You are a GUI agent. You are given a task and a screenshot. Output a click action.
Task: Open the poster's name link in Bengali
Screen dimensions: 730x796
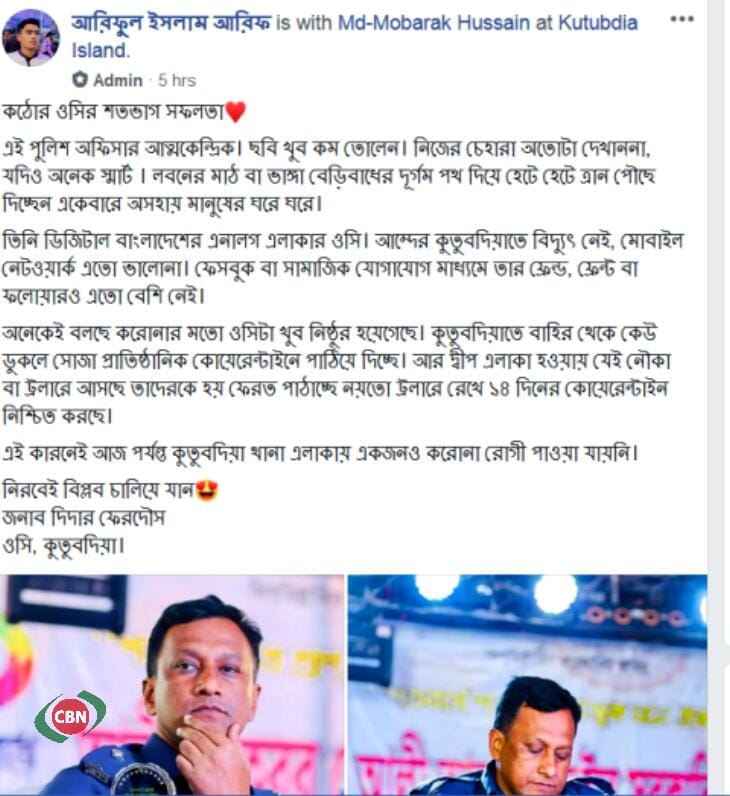(171, 23)
